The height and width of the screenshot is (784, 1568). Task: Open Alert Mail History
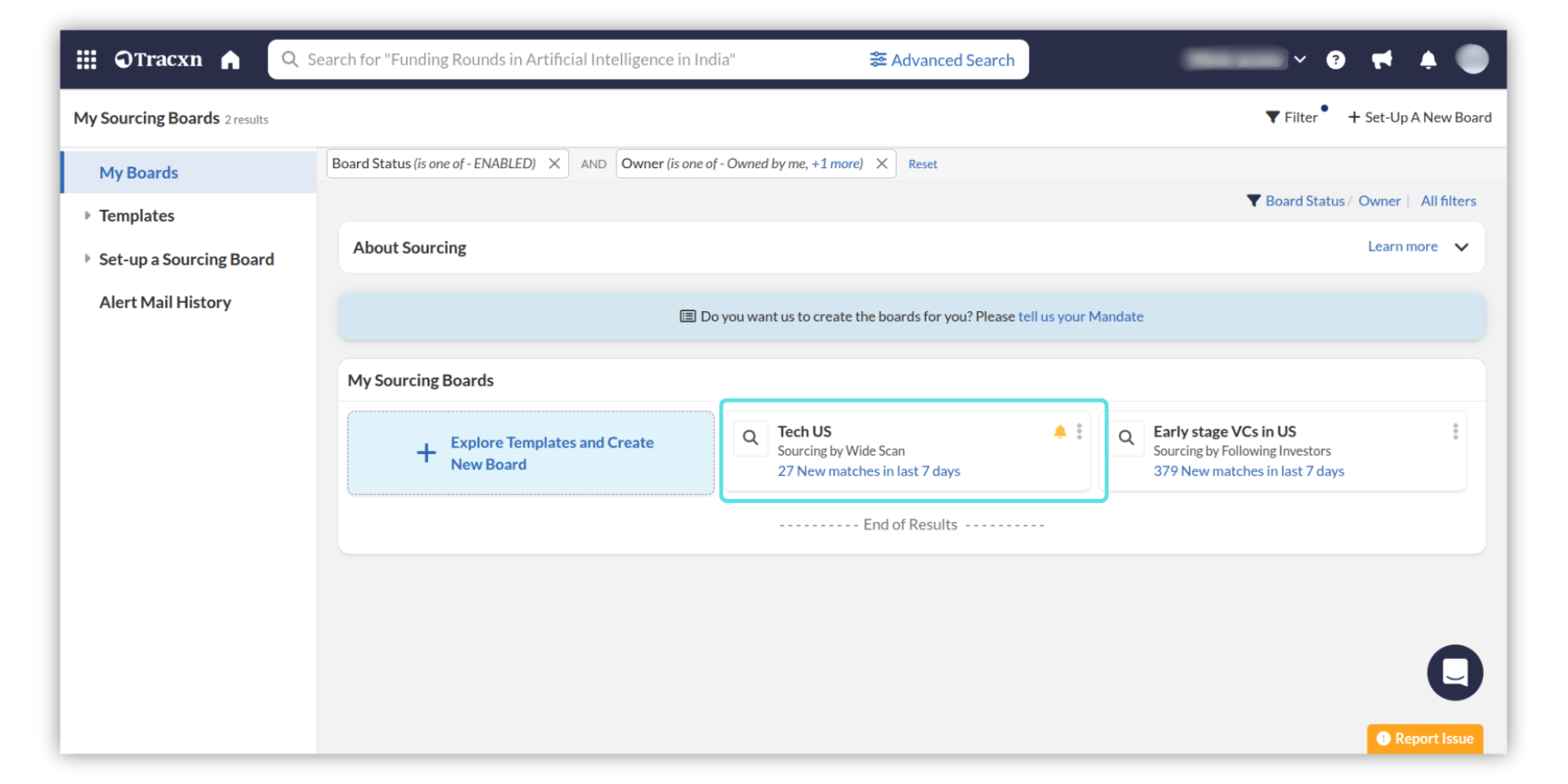tap(165, 302)
